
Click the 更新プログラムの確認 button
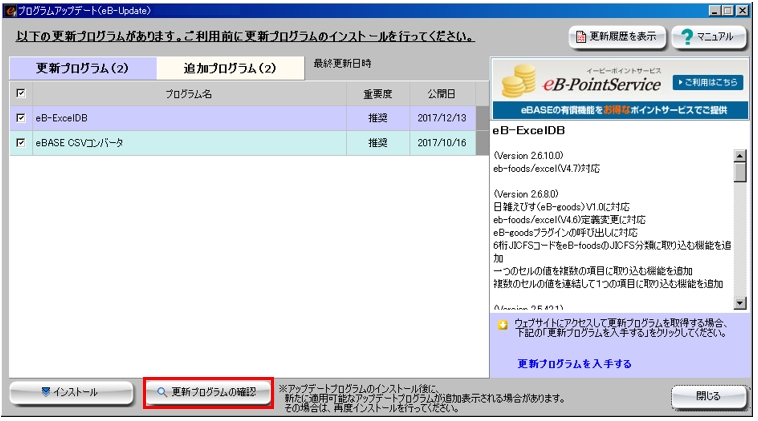coord(208,392)
